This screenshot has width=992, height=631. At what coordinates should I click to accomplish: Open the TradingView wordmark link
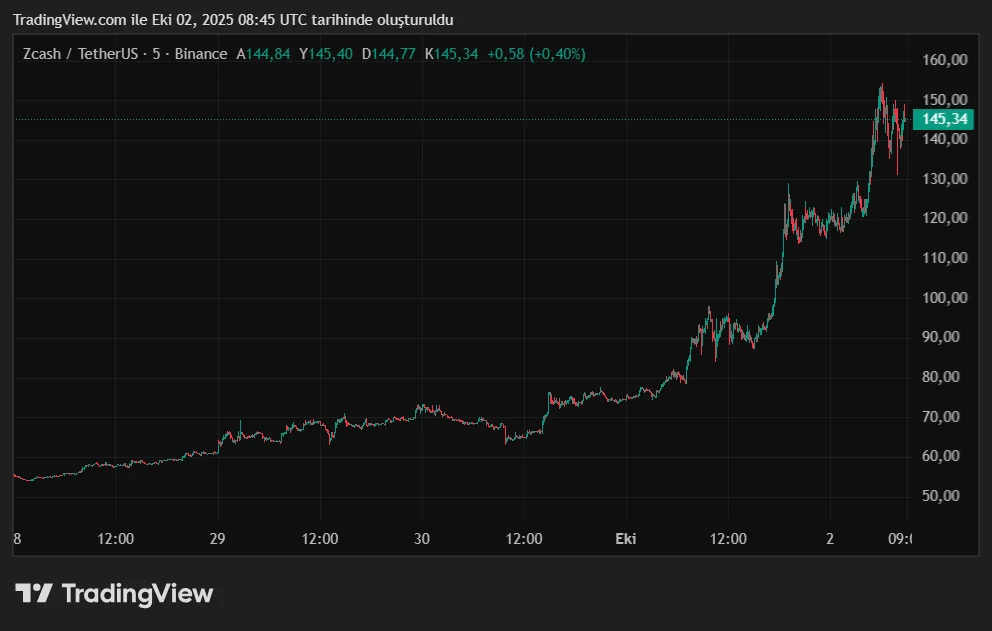(137, 594)
